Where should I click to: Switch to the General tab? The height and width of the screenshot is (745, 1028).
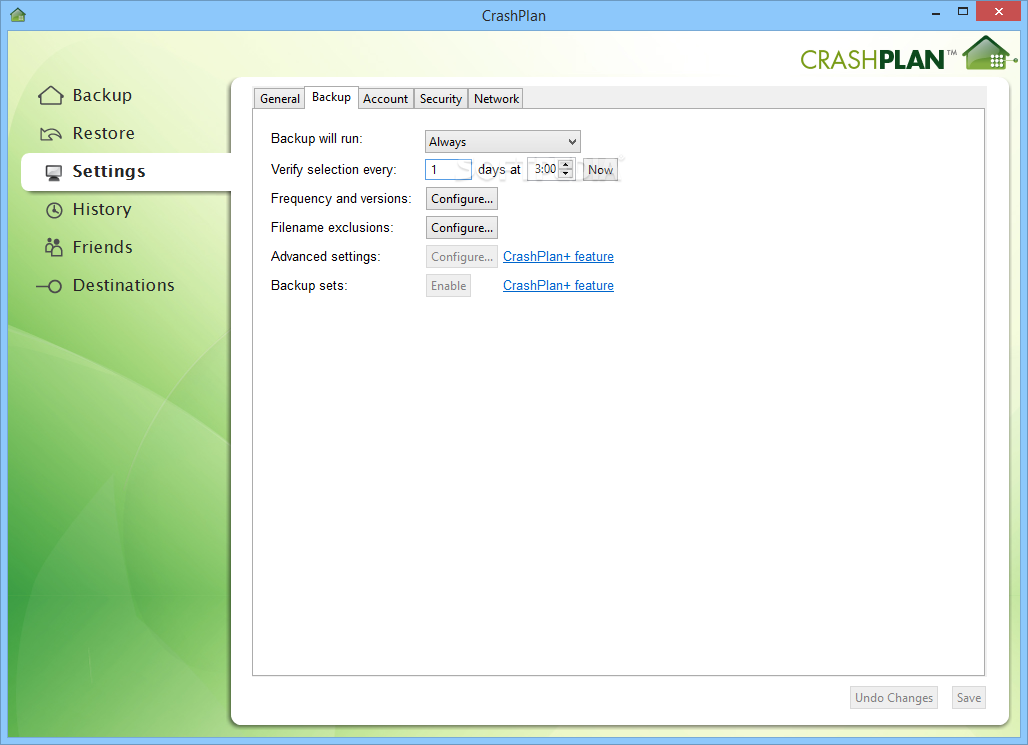coord(279,98)
